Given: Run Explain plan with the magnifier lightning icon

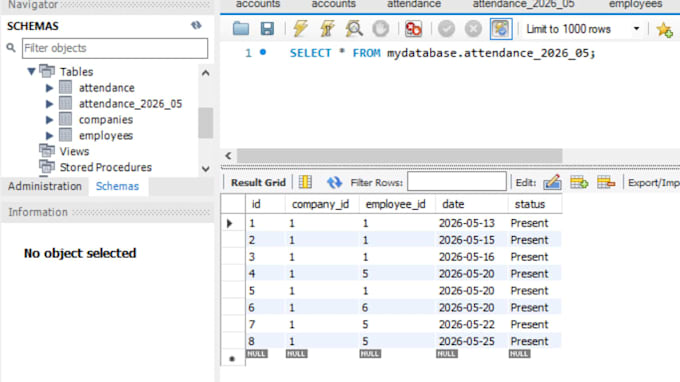Looking at the screenshot, I should tap(354, 29).
